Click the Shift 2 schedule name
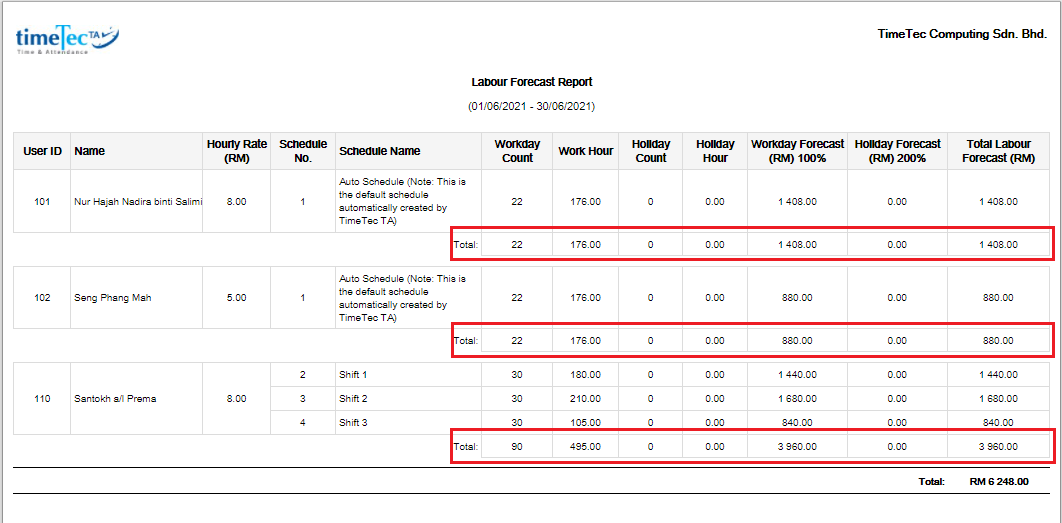Image resolution: width=1062 pixels, height=523 pixels. coord(353,398)
